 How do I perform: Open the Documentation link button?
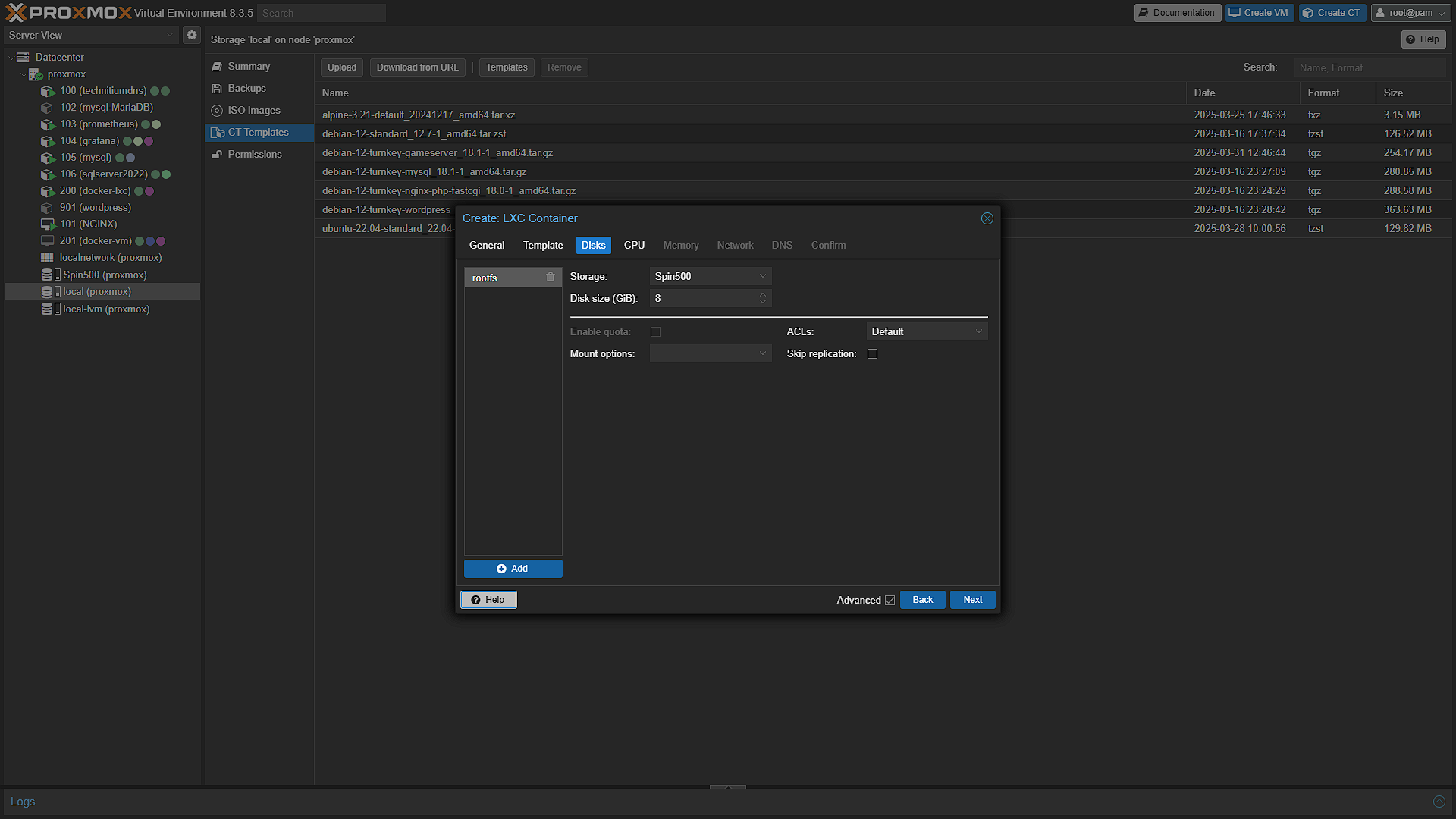tap(1178, 13)
